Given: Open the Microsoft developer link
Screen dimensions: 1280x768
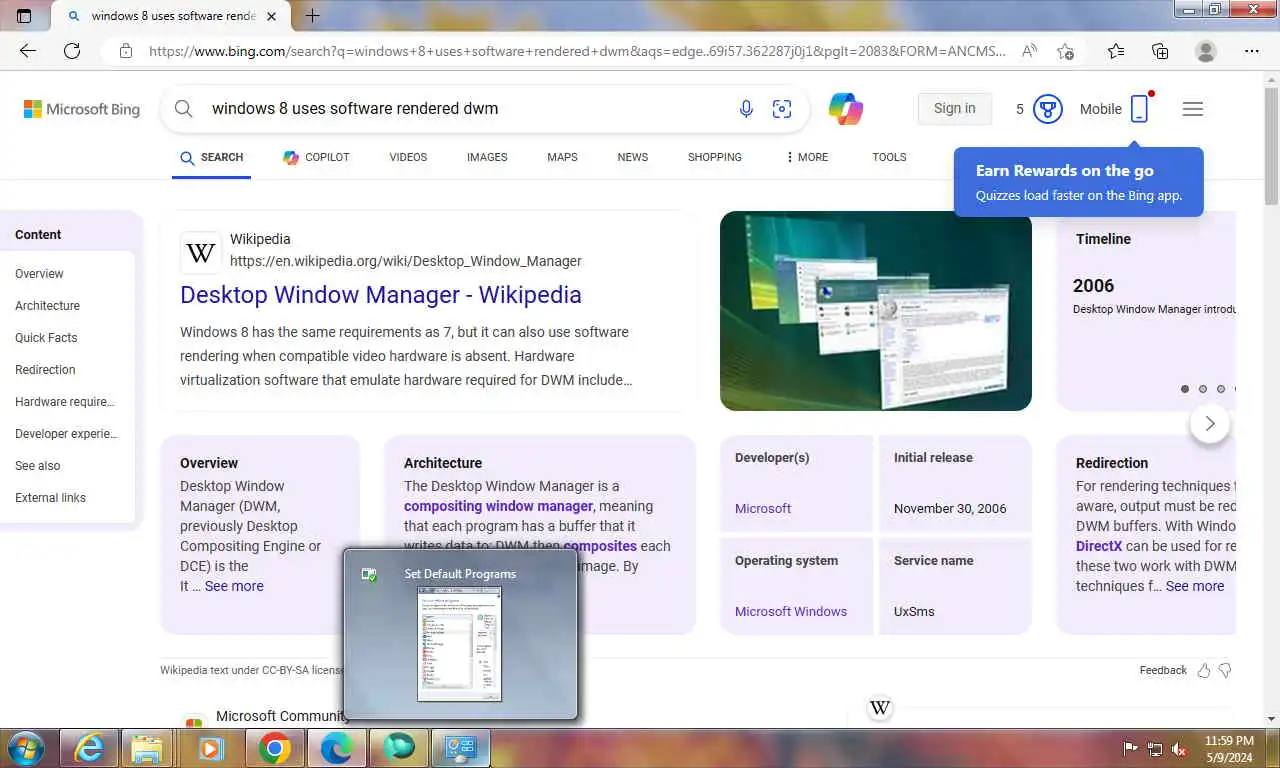Looking at the screenshot, I should tap(763, 508).
